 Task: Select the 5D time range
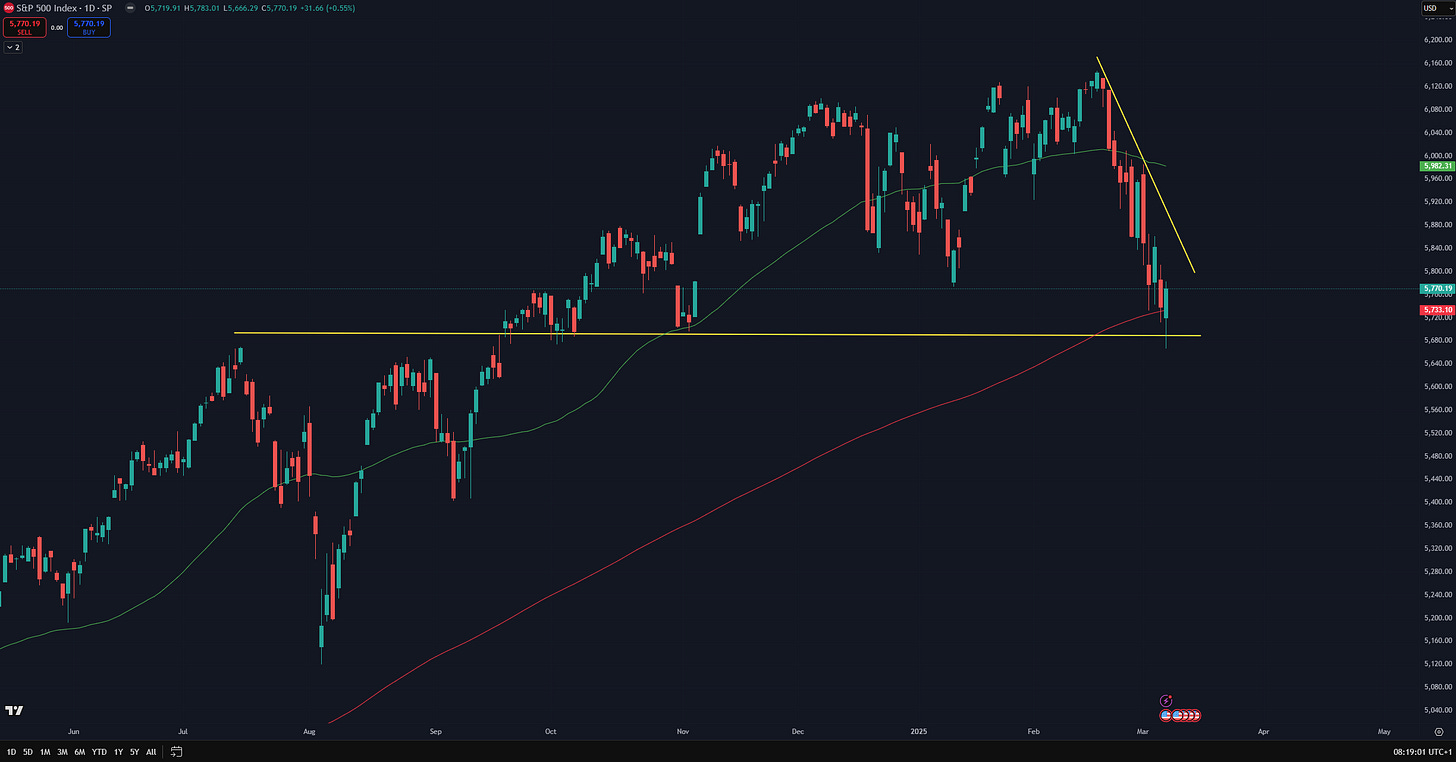click(28, 751)
